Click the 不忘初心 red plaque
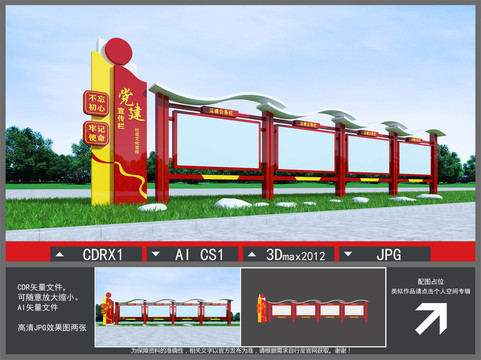 [x=96, y=103]
